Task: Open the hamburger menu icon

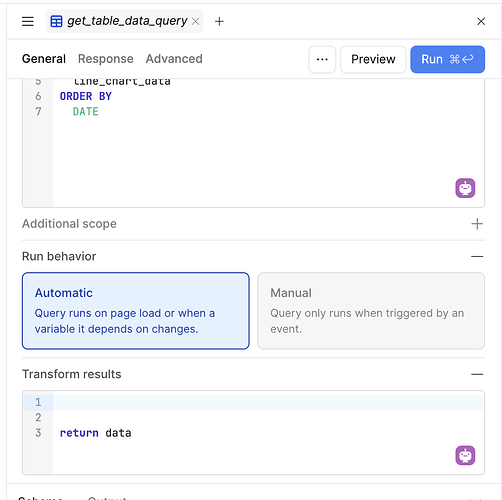Action: pos(28,21)
